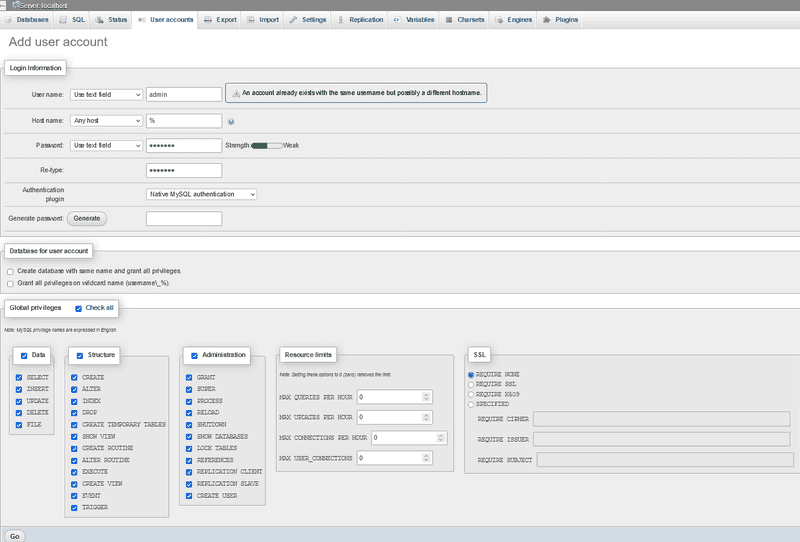Click the SQL tab icon

(63, 20)
